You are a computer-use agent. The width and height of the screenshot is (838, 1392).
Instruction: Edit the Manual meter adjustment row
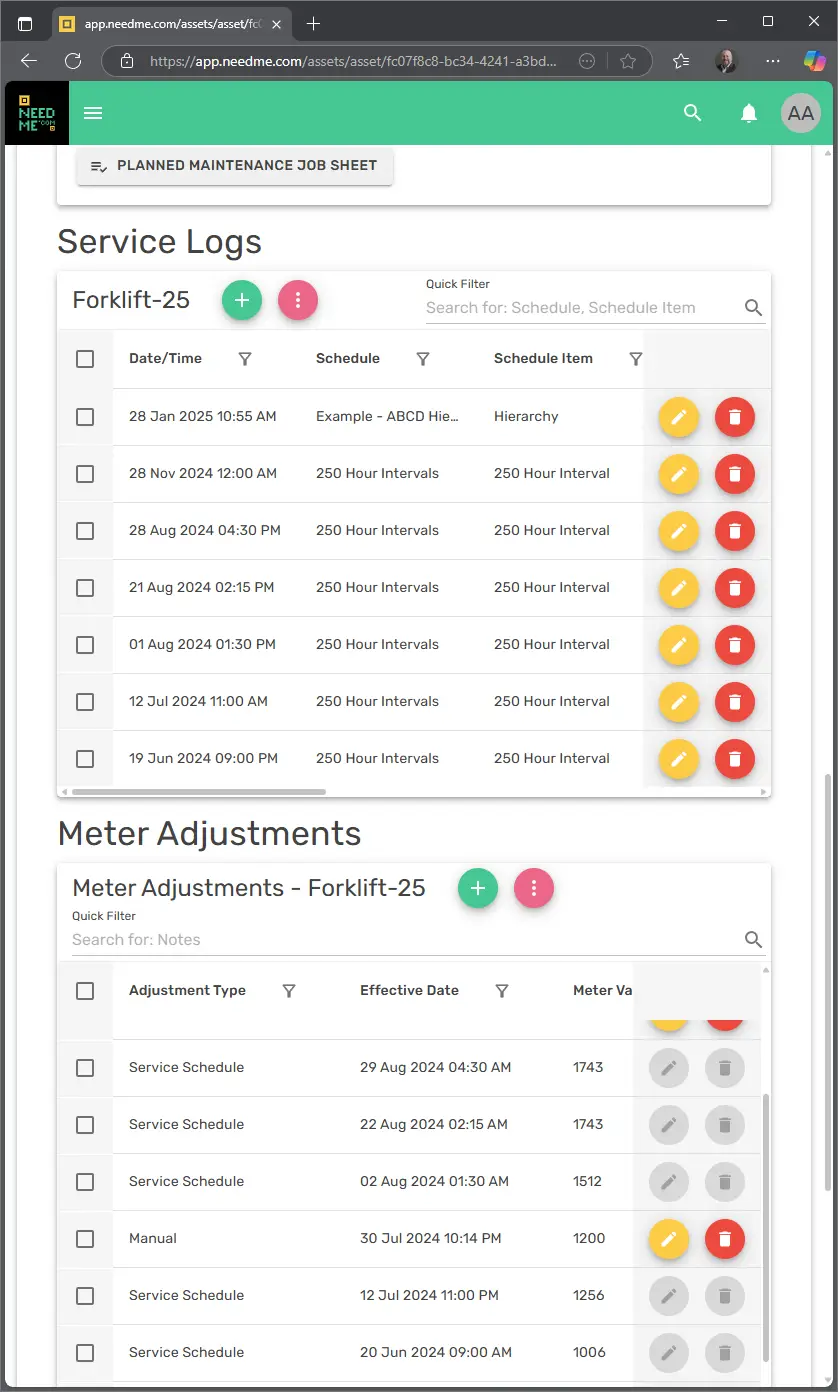(x=669, y=1239)
